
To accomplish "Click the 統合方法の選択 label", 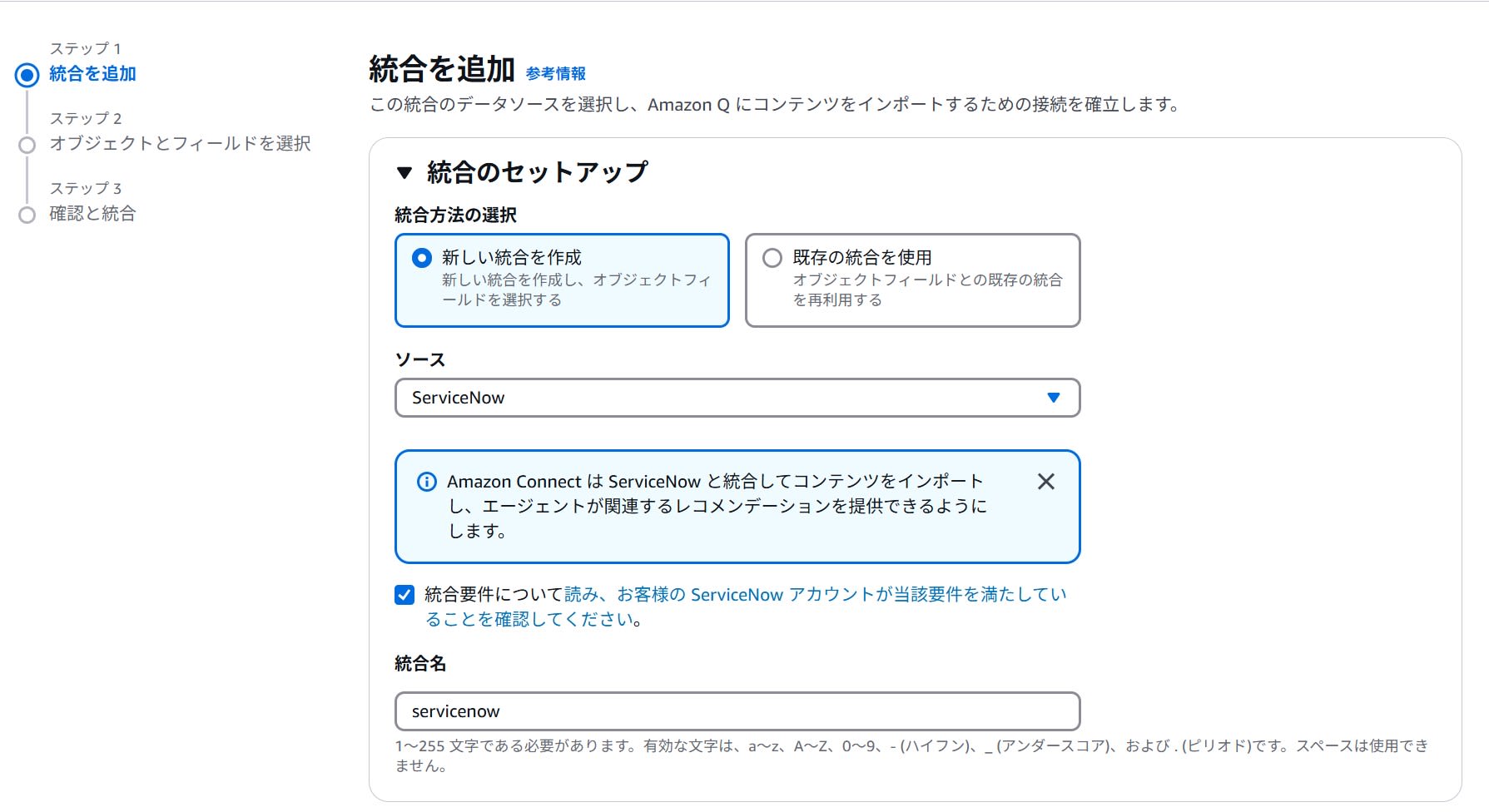I will coord(455,215).
